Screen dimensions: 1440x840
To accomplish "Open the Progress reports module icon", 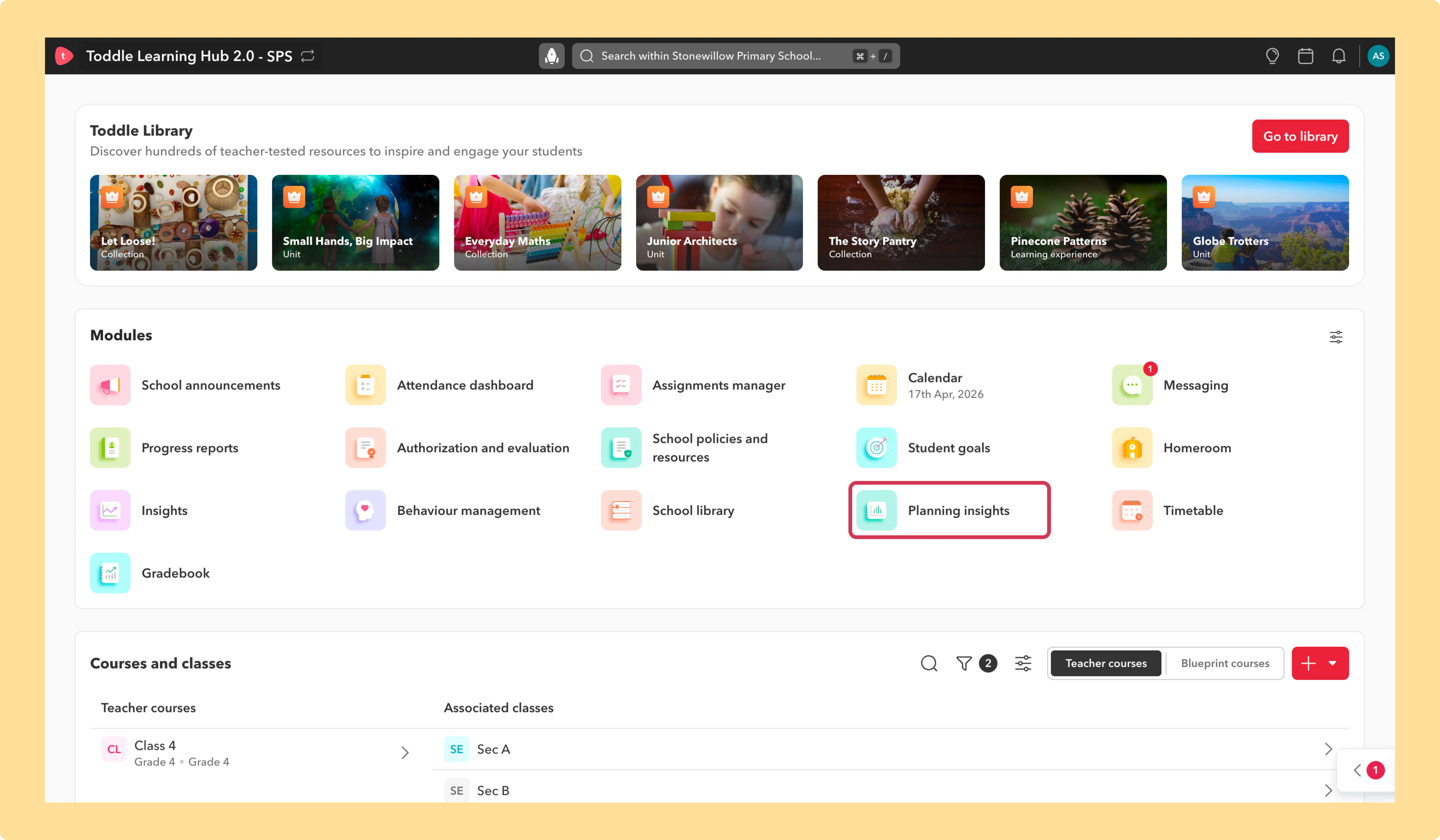I will click(110, 448).
